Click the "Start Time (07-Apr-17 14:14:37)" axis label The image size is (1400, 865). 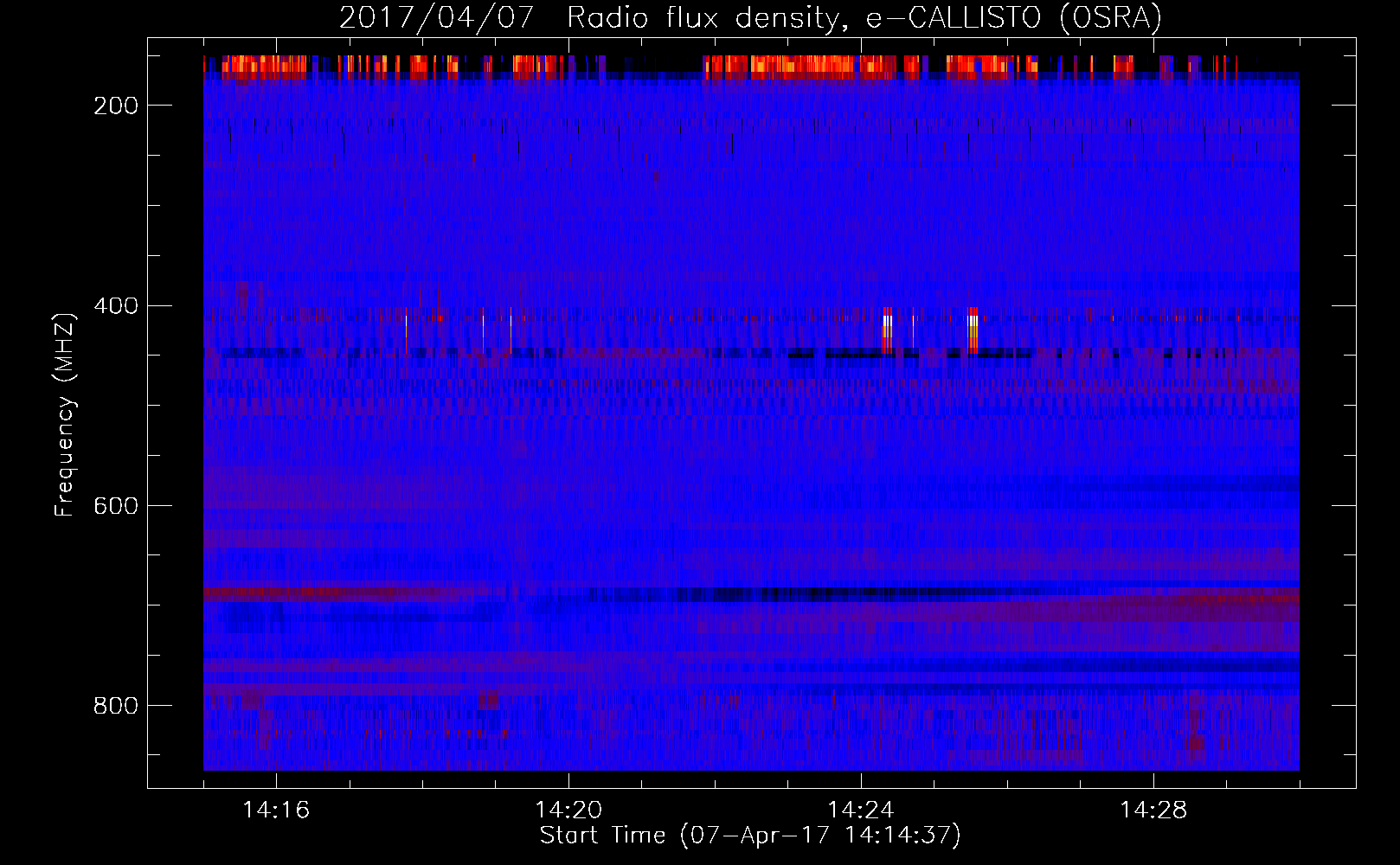pyautogui.click(x=750, y=836)
